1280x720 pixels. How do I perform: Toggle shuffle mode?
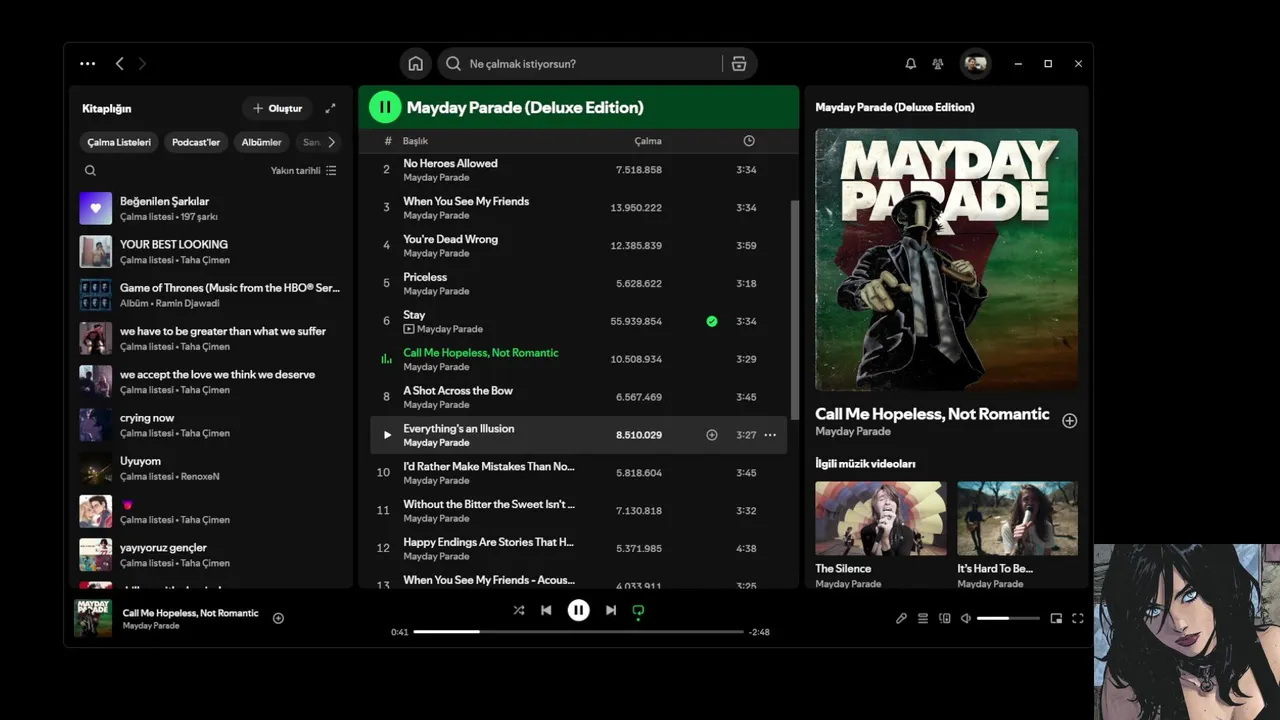click(x=519, y=610)
